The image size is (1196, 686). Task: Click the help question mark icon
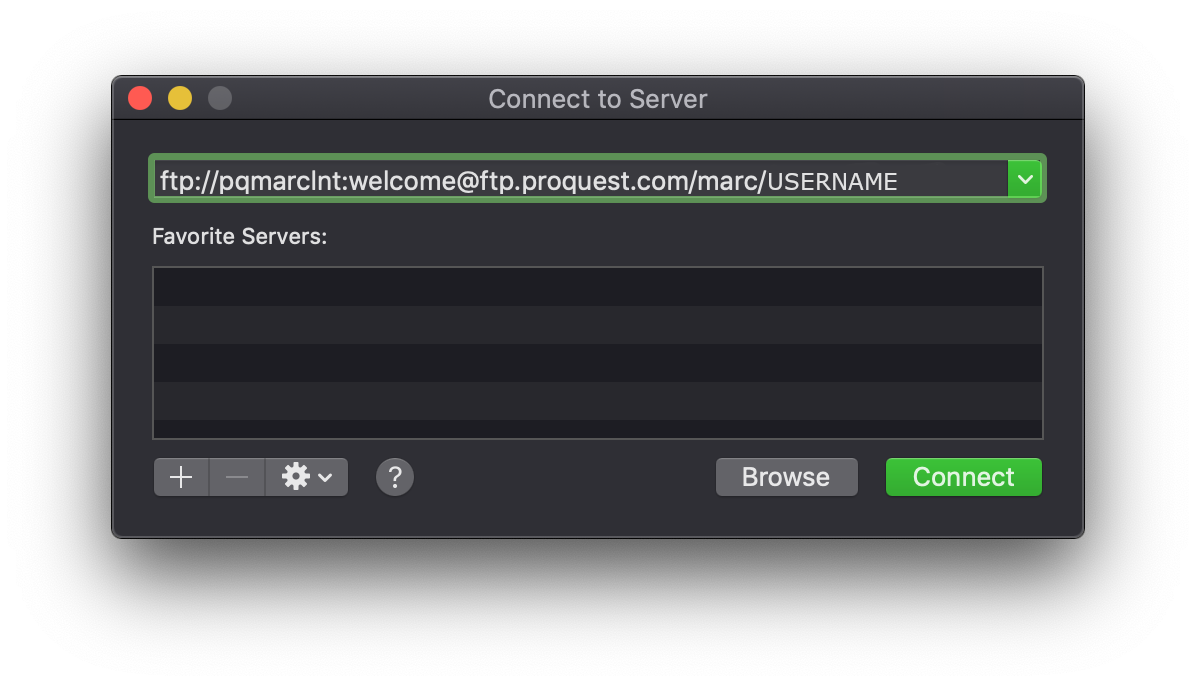point(394,477)
